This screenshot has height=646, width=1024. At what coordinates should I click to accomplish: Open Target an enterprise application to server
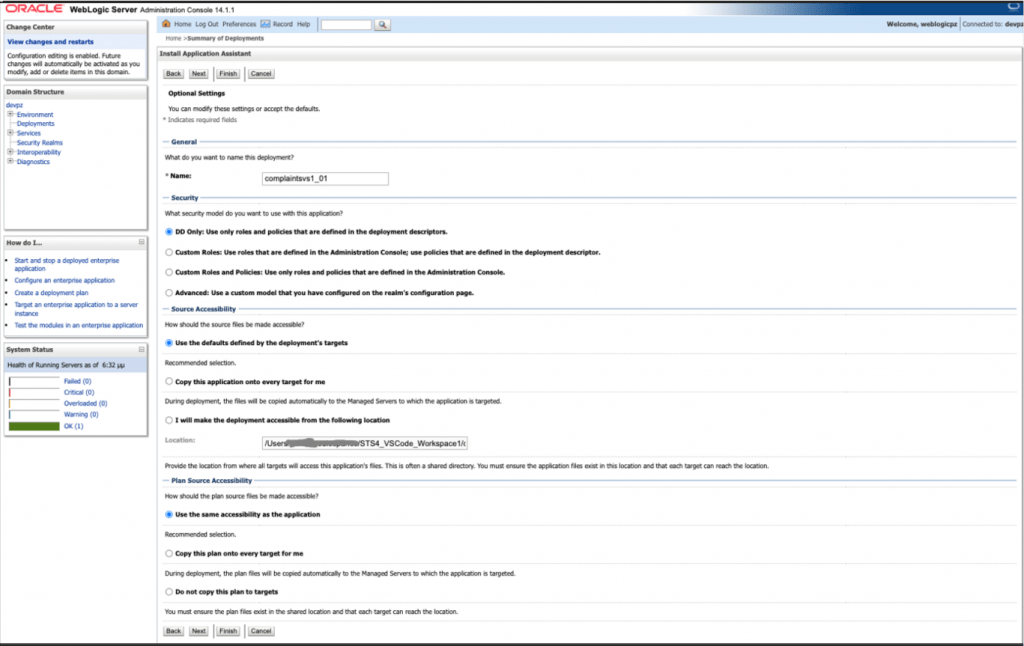(x=76, y=309)
